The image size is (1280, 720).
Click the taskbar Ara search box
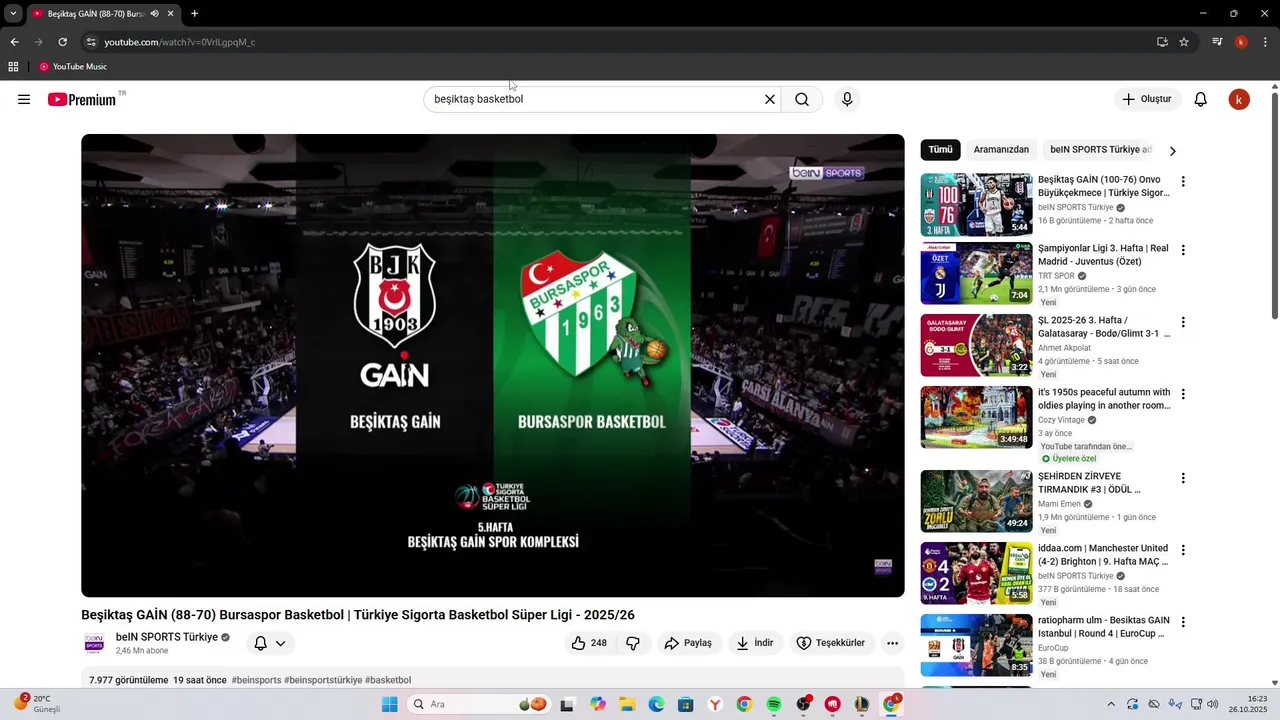481,704
